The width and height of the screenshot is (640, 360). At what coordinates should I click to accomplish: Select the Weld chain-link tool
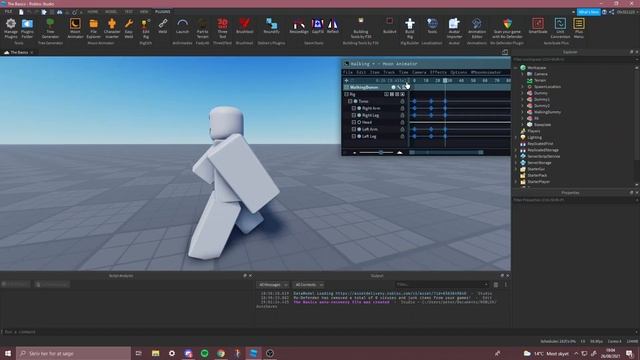click(163, 26)
